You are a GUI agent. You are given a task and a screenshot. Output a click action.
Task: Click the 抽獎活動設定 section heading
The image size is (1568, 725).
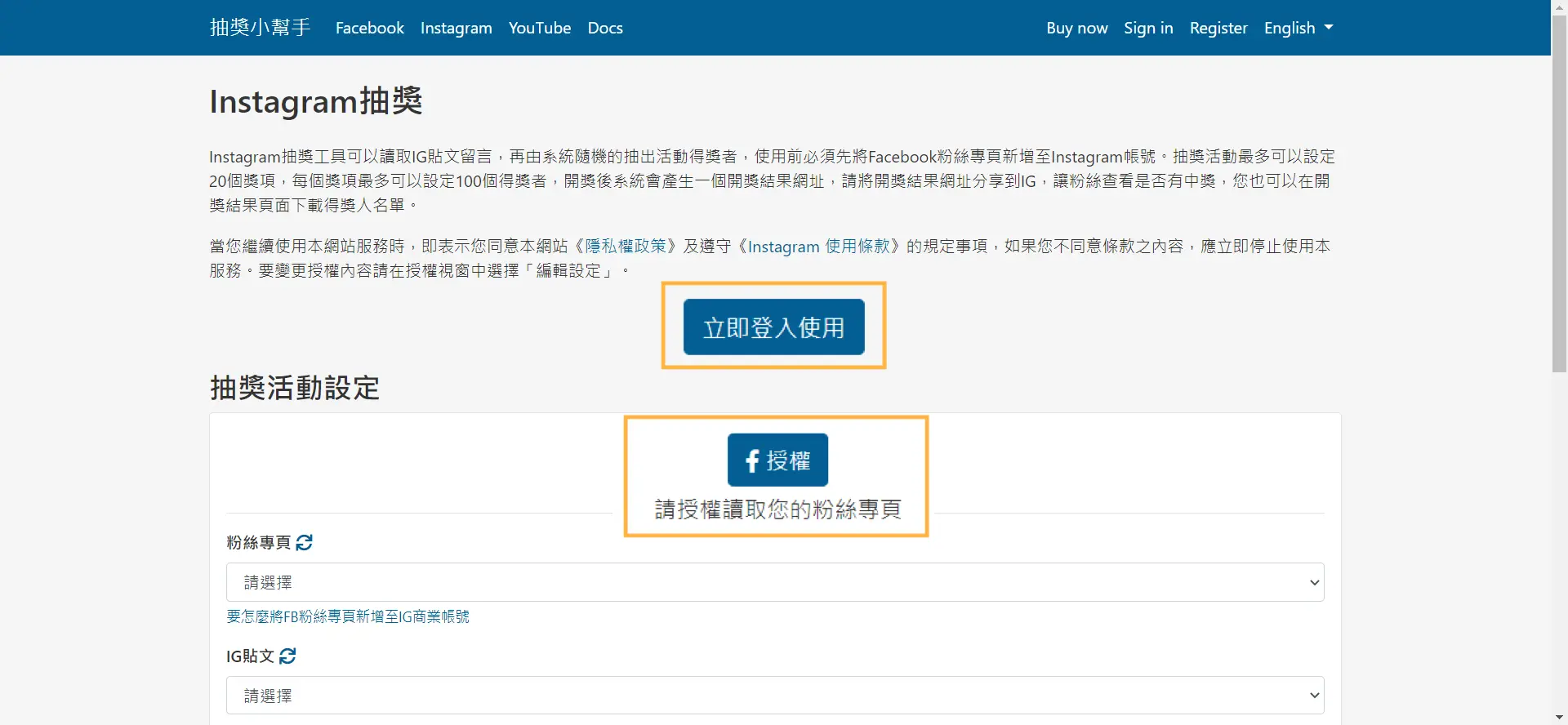pyautogui.click(x=295, y=388)
